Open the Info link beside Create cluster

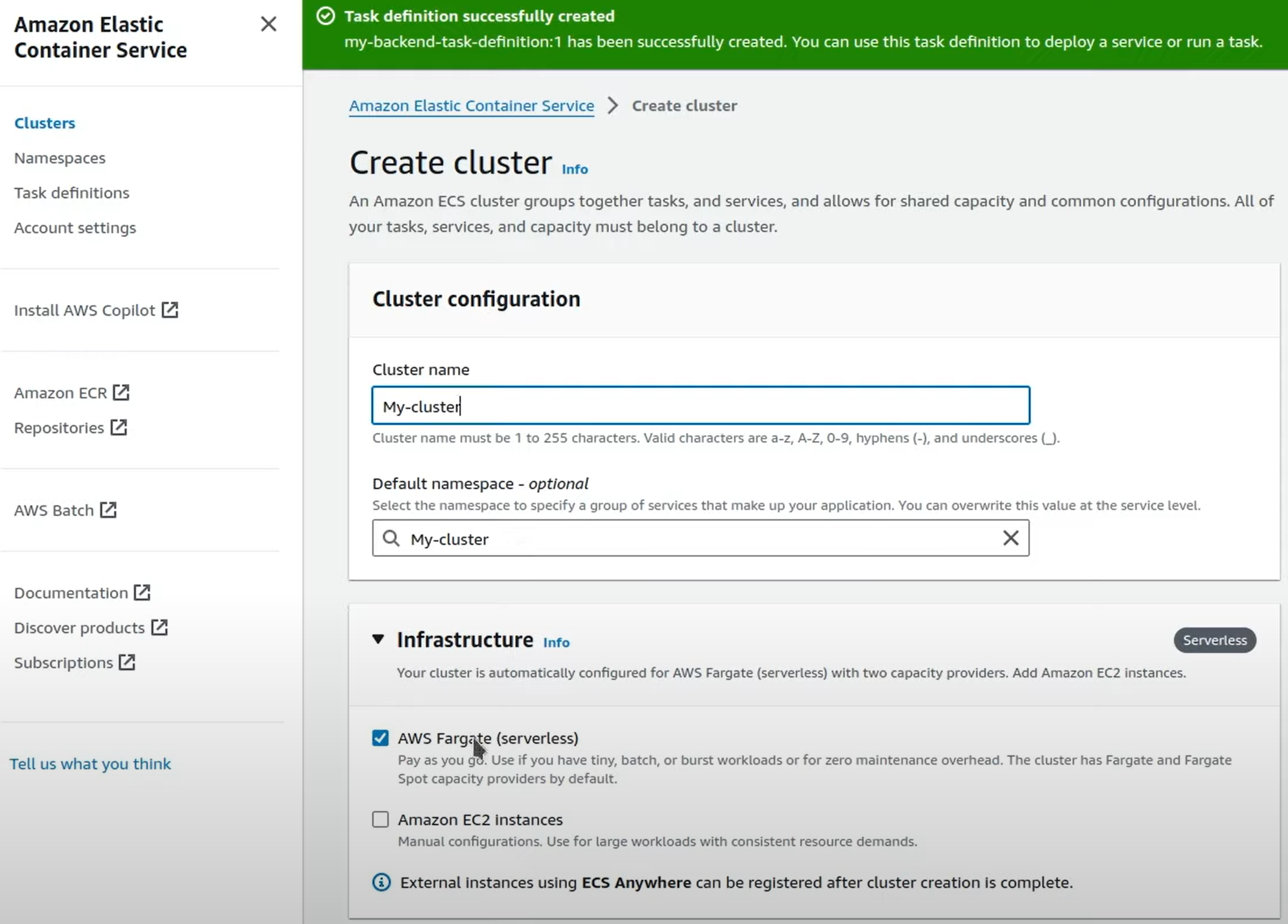(575, 169)
